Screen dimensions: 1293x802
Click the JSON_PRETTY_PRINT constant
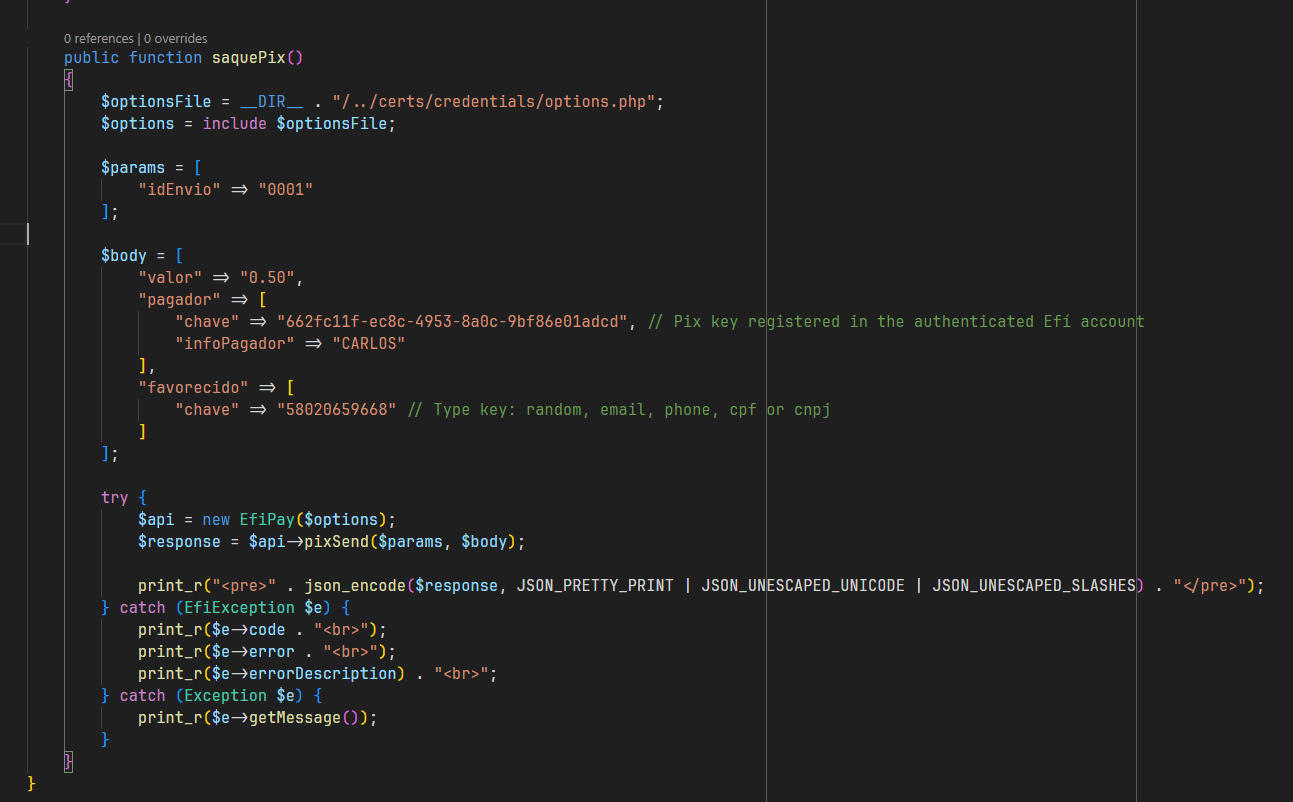point(595,586)
